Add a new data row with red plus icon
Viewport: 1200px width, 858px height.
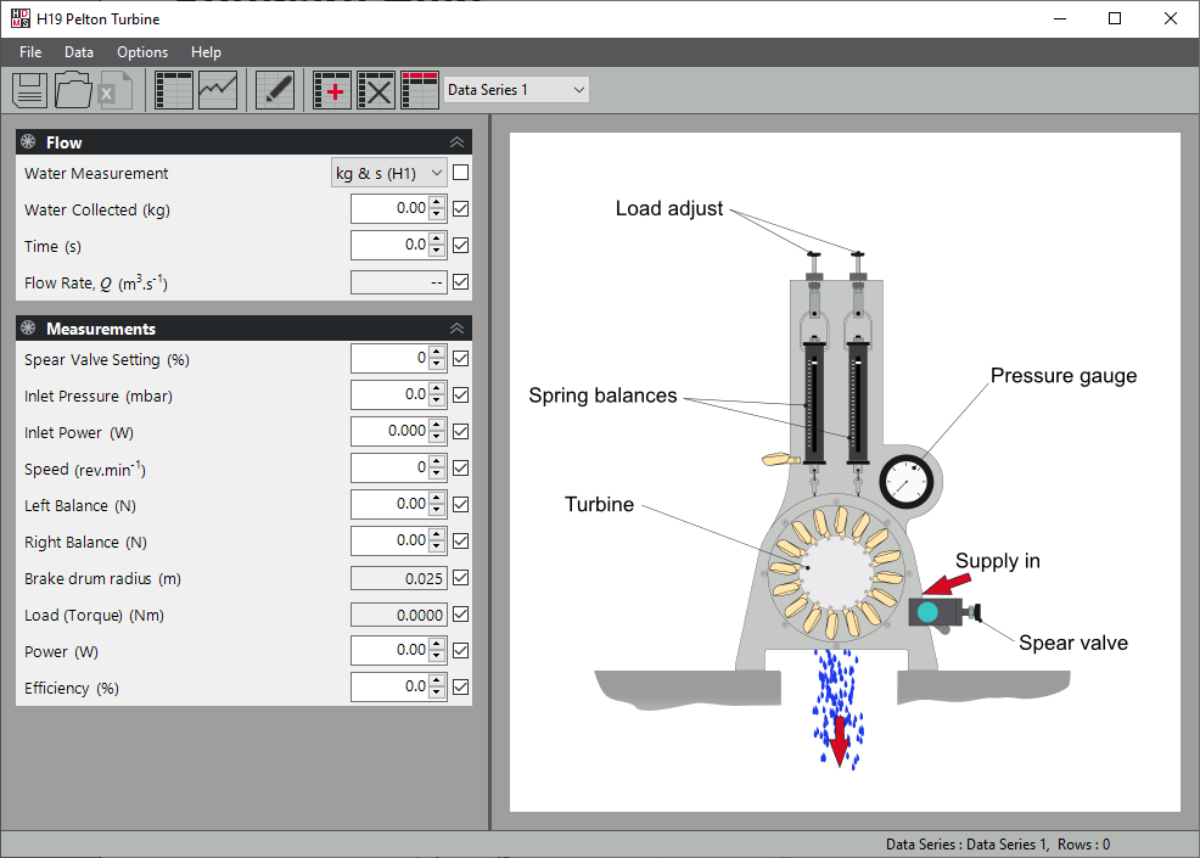pyautogui.click(x=332, y=90)
